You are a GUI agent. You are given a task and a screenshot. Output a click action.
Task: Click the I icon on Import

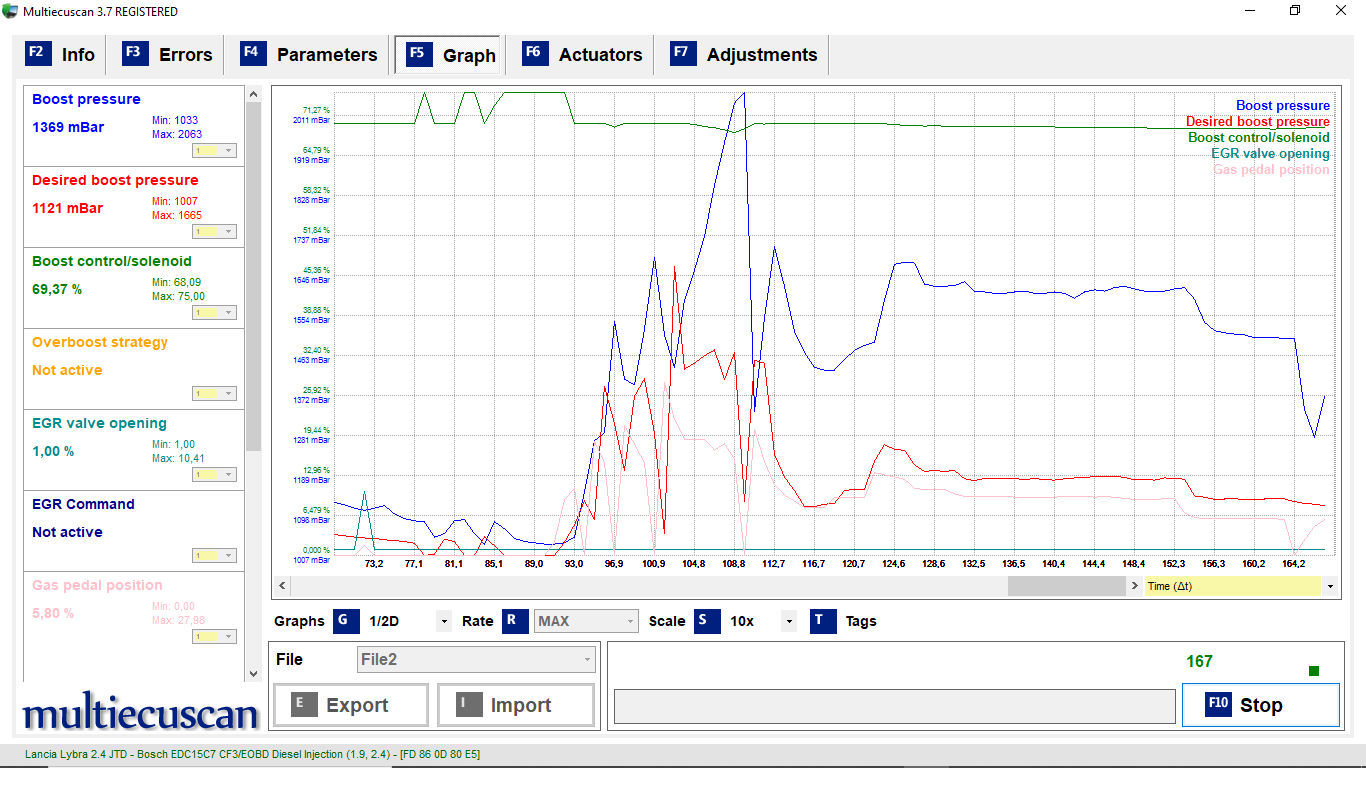click(468, 705)
